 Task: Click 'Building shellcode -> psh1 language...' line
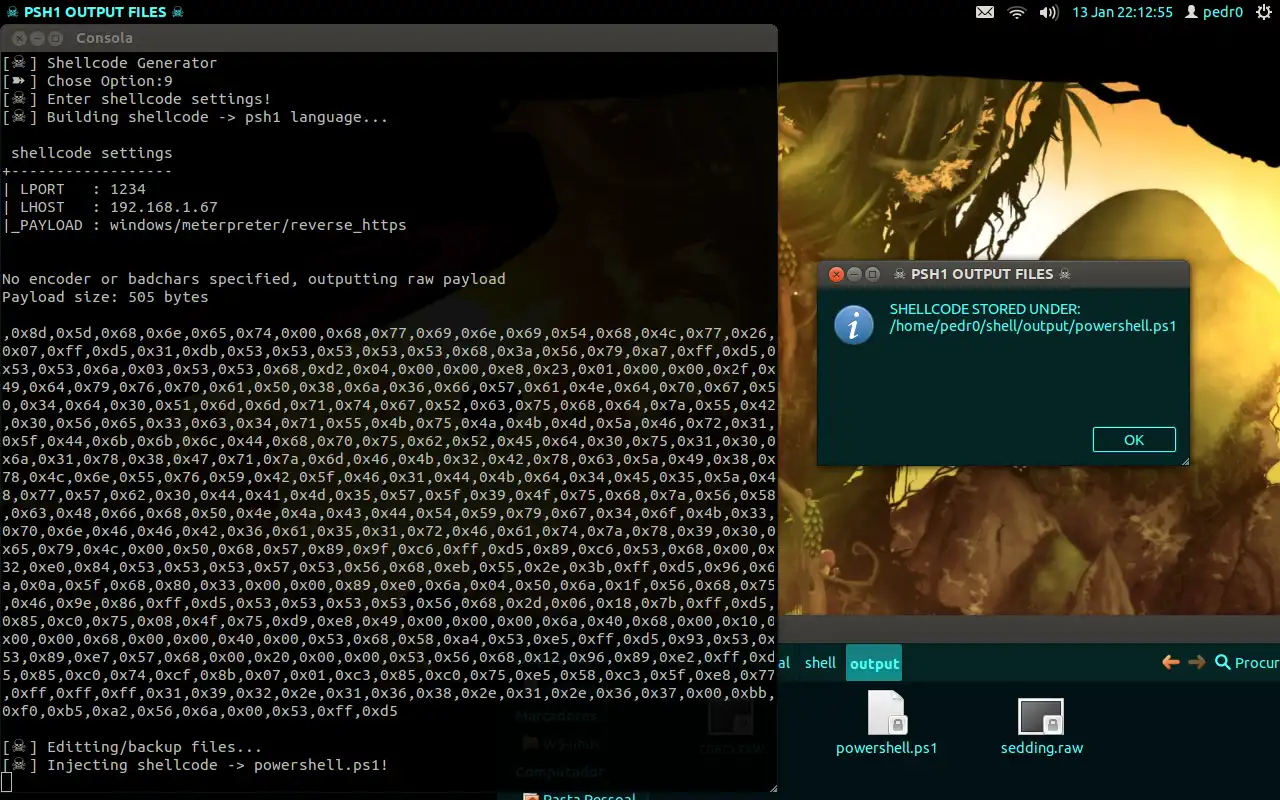195,117
